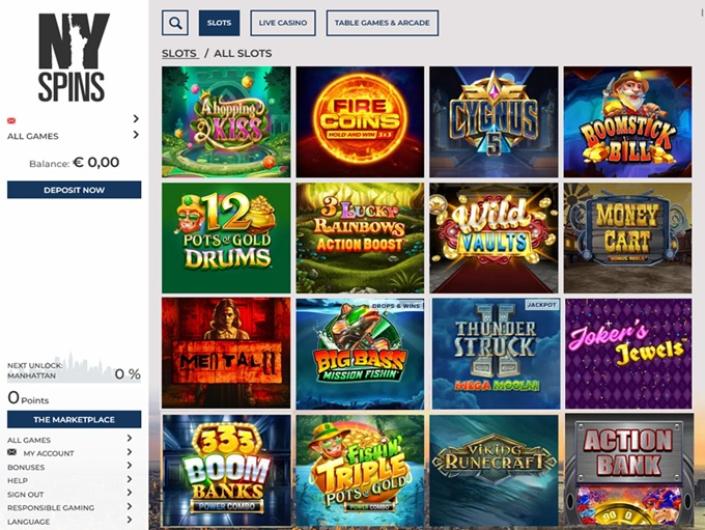Open the envelope icon beside My Account

[x=12, y=452]
